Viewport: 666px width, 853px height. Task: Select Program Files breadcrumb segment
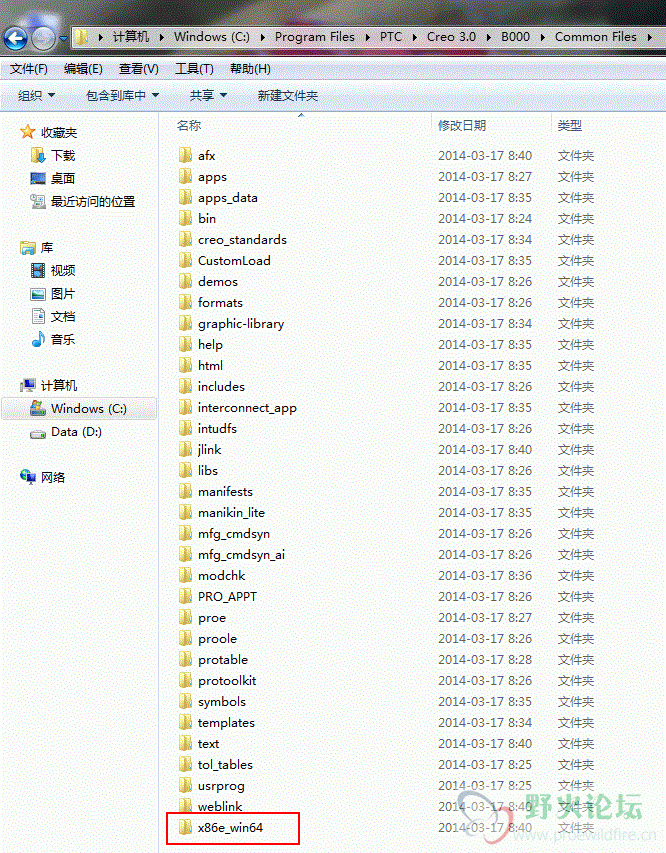click(x=314, y=36)
